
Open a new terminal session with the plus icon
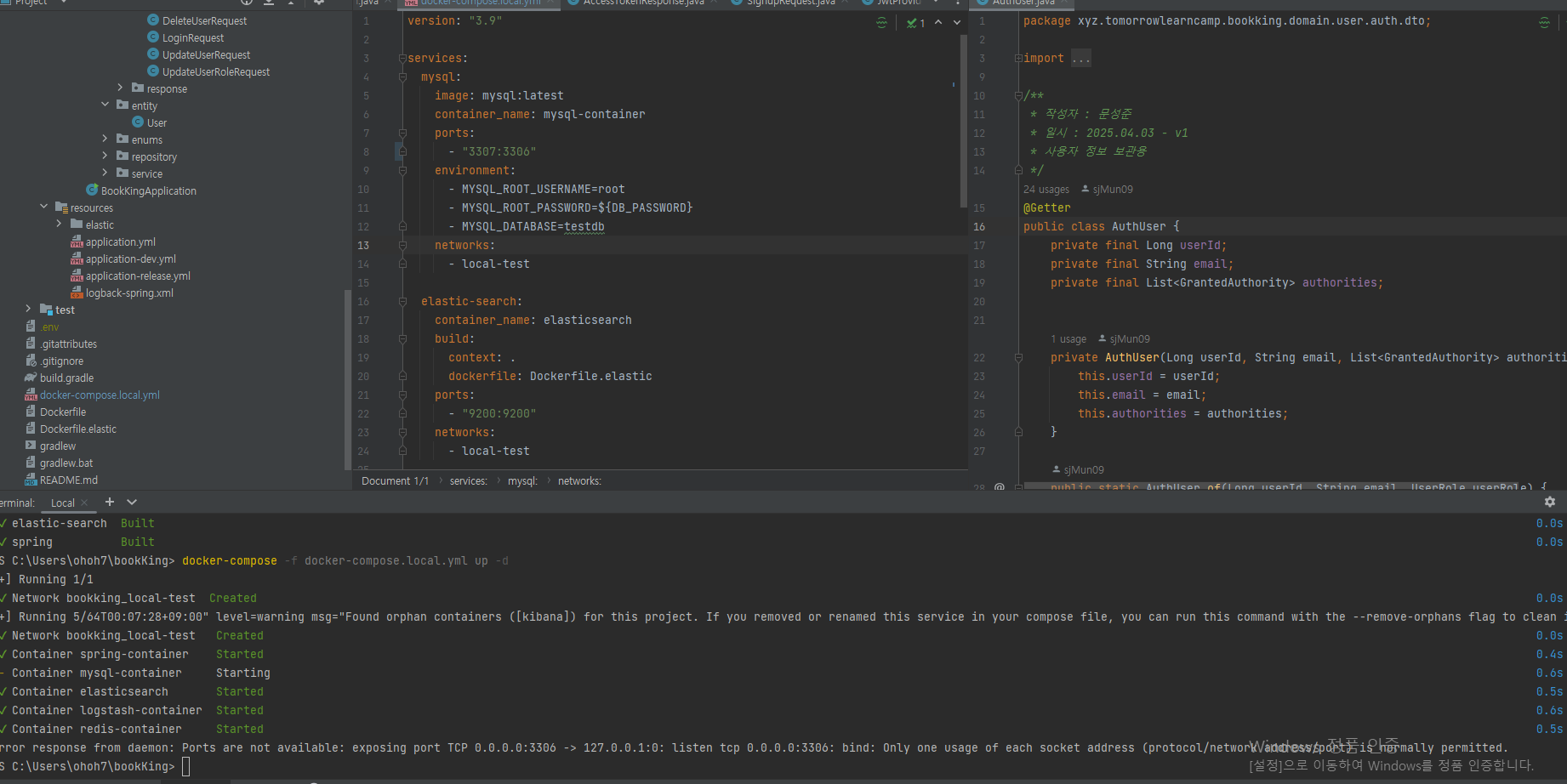(109, 502)
